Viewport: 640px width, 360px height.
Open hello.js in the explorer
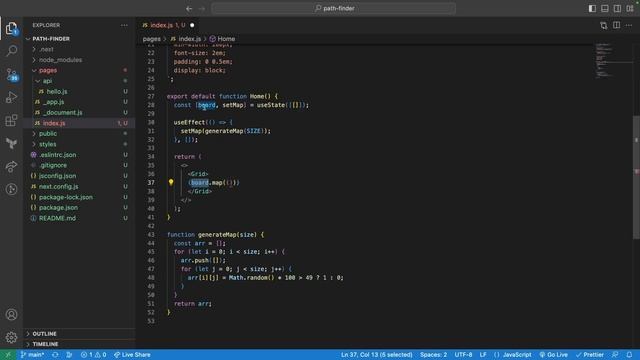click(x=80, y=91)
